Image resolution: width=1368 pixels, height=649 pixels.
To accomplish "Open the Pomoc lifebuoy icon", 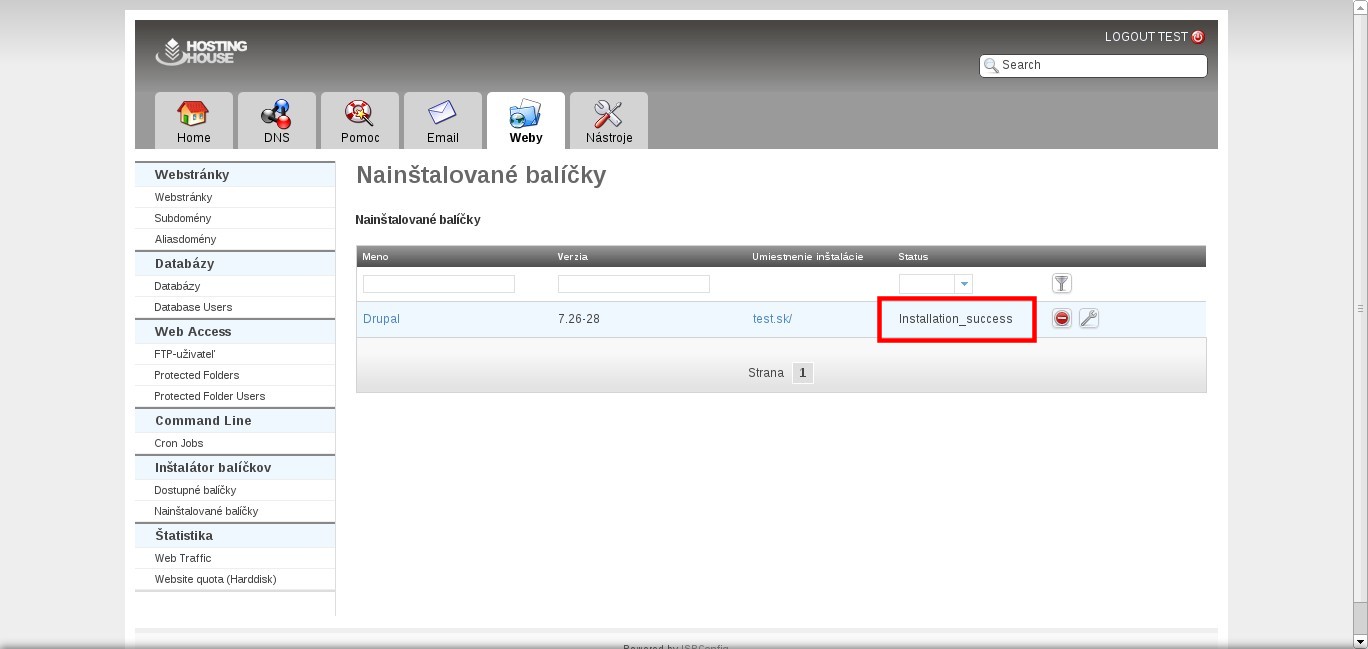I will tap(359, 114).
